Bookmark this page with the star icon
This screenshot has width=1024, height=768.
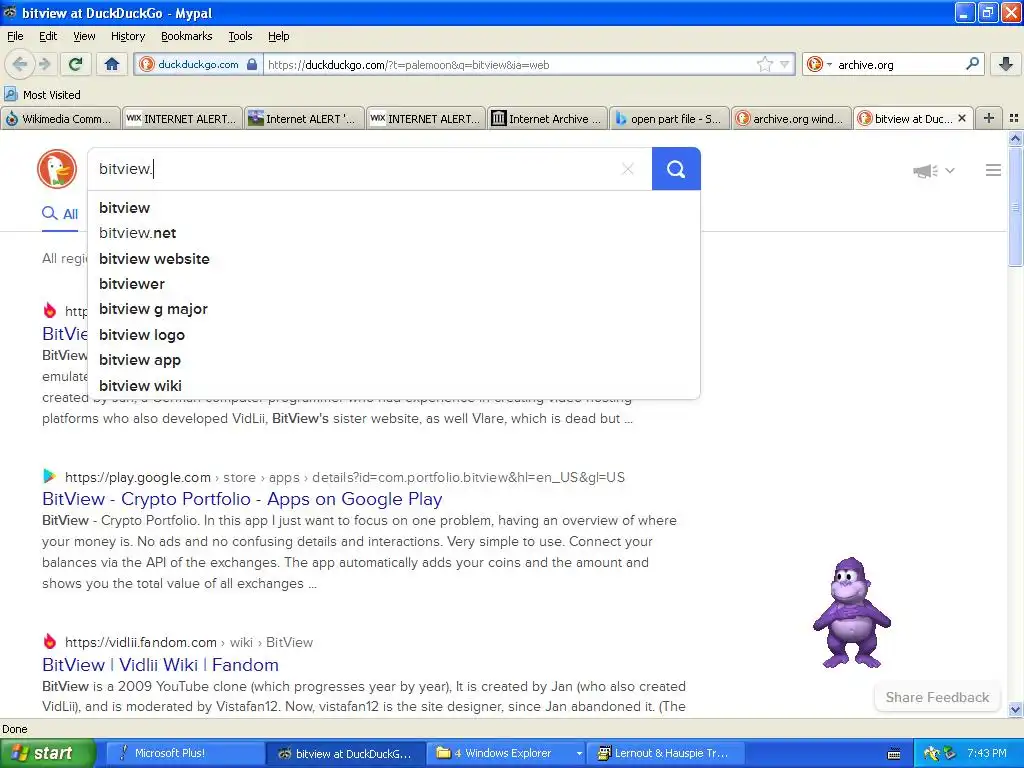[765, 64]
